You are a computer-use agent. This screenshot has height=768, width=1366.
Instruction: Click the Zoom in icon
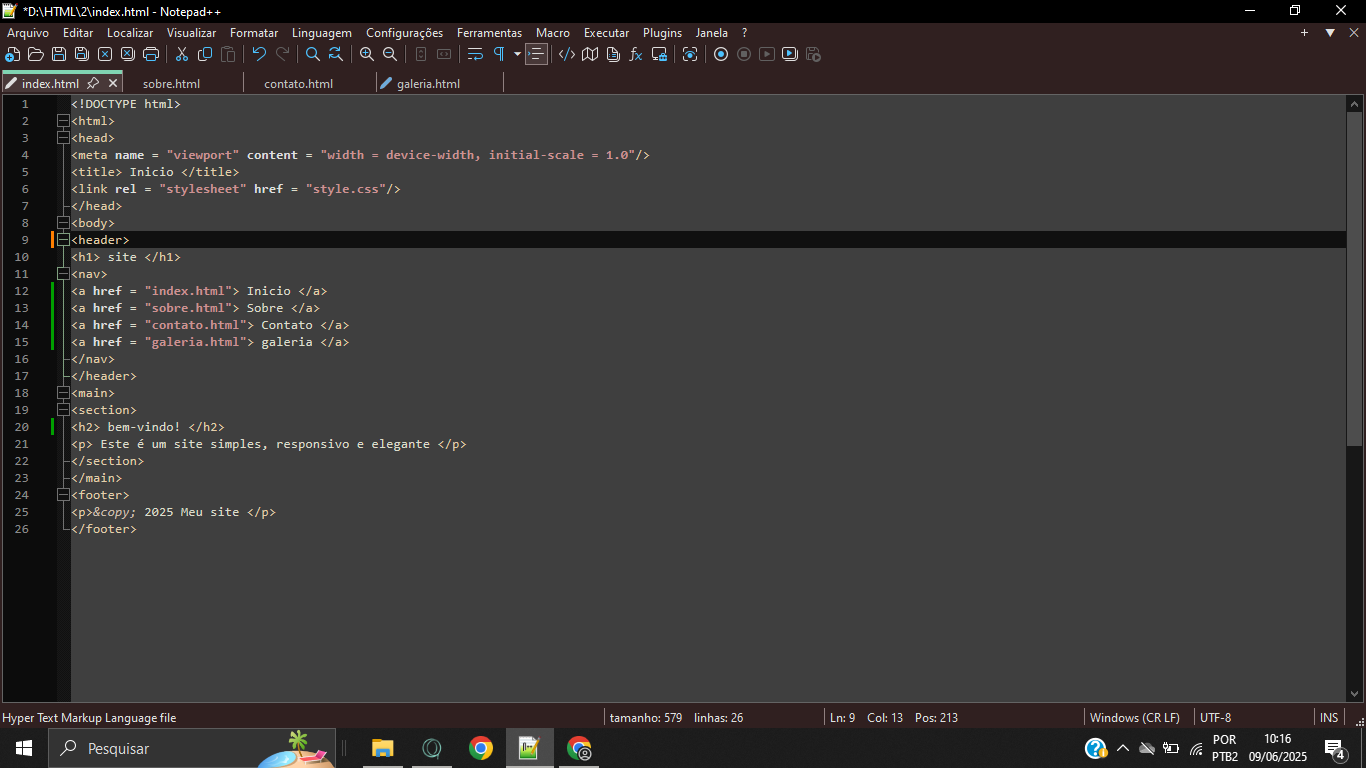point(367,54)
